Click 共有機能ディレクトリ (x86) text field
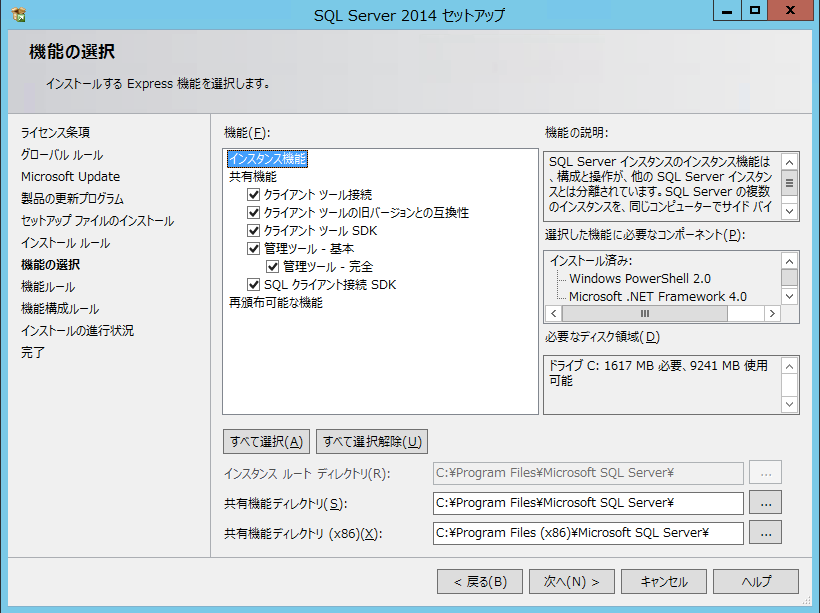This screenshot has height=613, width=820. click(x=588, y=533)
